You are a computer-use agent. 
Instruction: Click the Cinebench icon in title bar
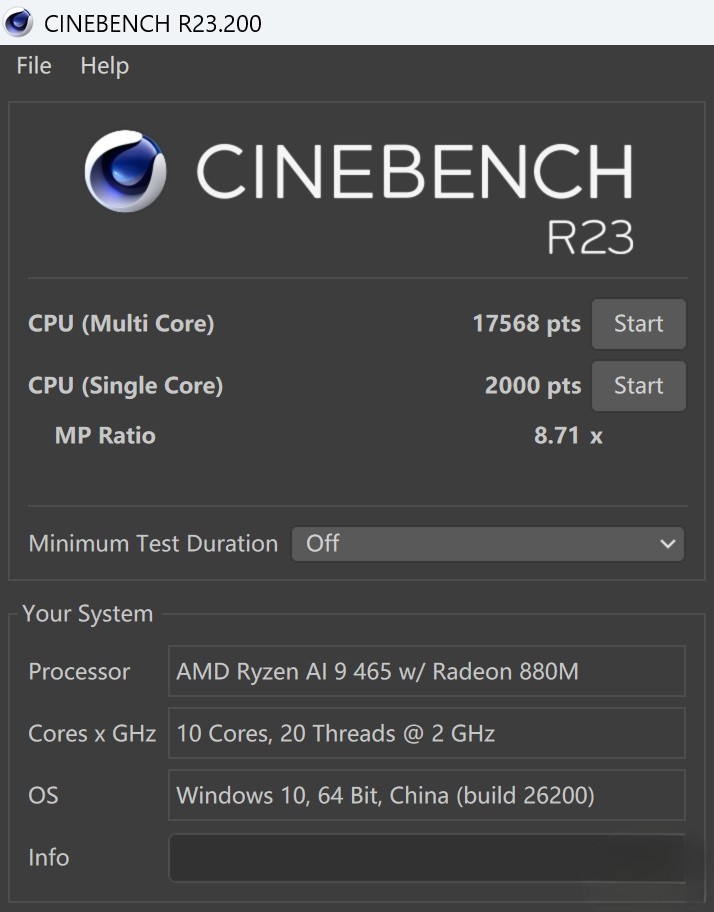click(18, 22)
